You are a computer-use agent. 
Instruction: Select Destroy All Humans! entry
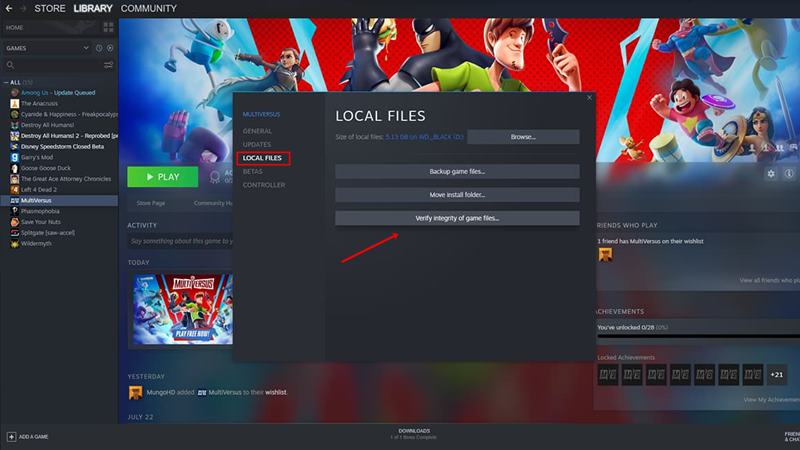click(x=42, y=125)
